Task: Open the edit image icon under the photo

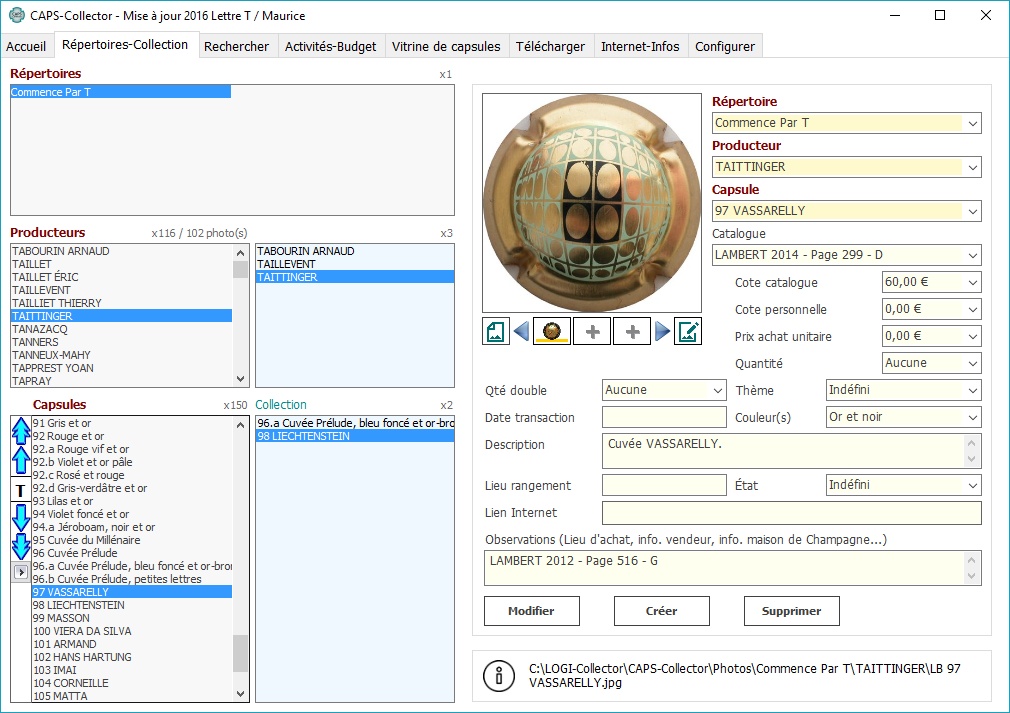Action: tap(688, 332)
